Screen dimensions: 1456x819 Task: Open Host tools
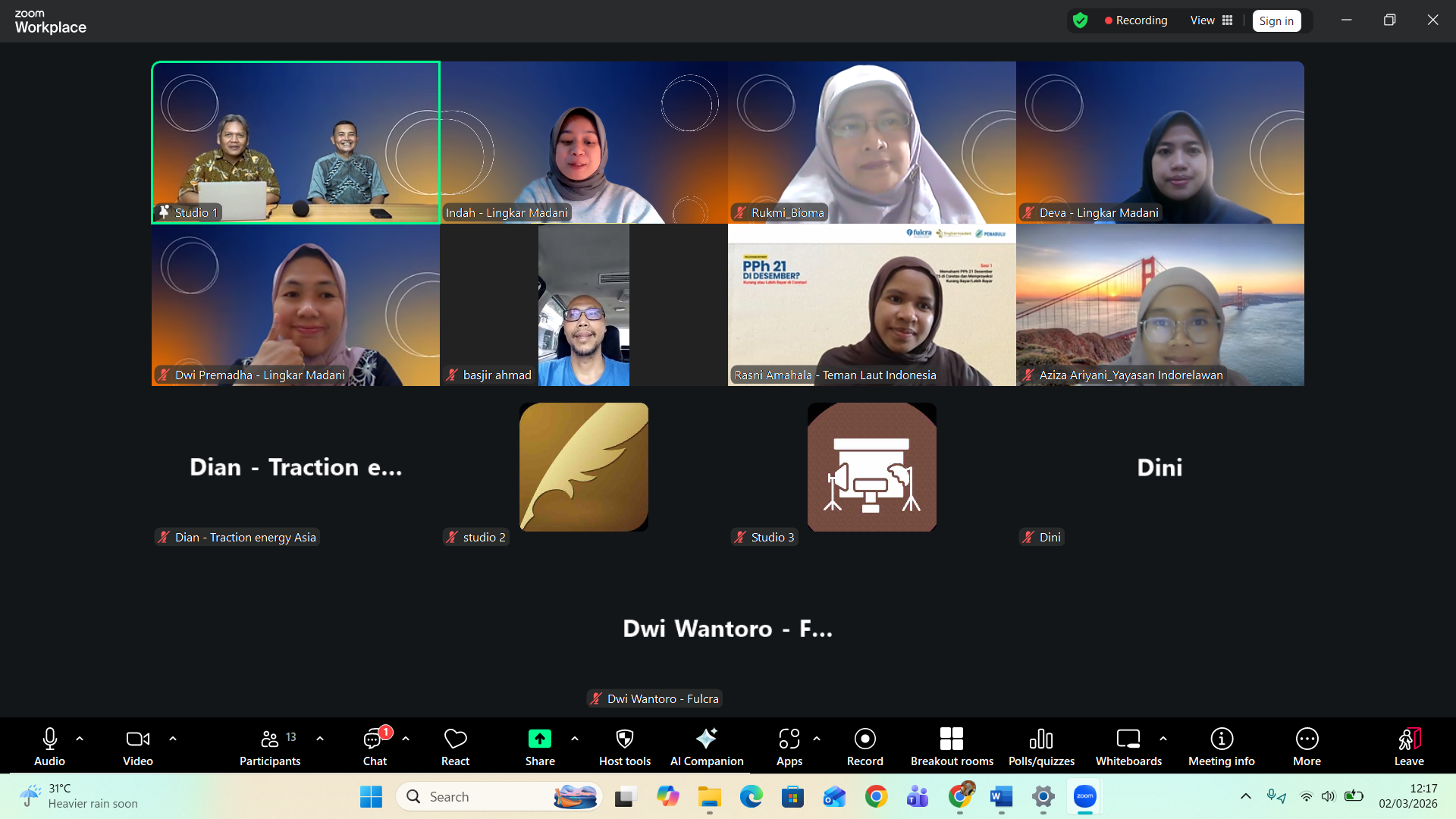(x=623, y=745)
